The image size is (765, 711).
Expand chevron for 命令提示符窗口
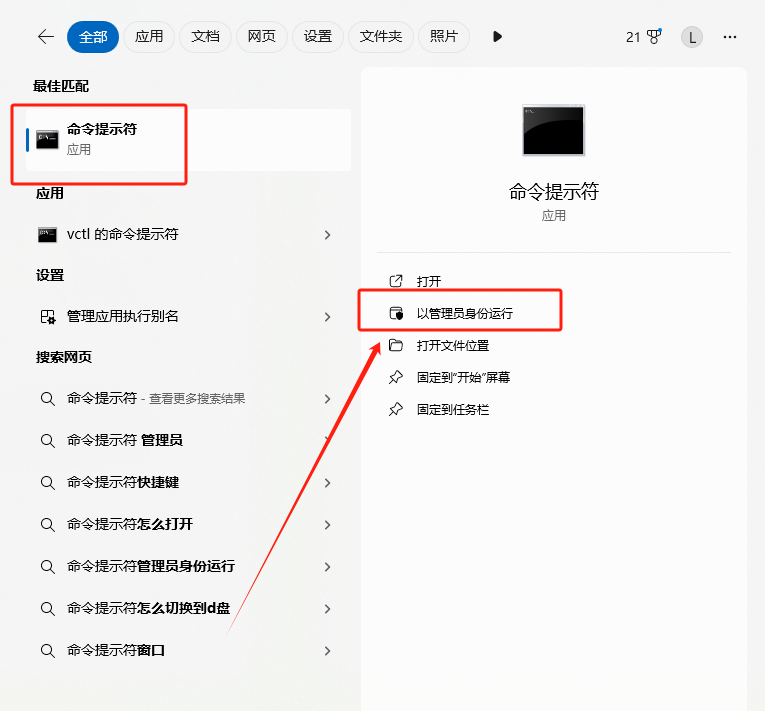pos(327,650)
